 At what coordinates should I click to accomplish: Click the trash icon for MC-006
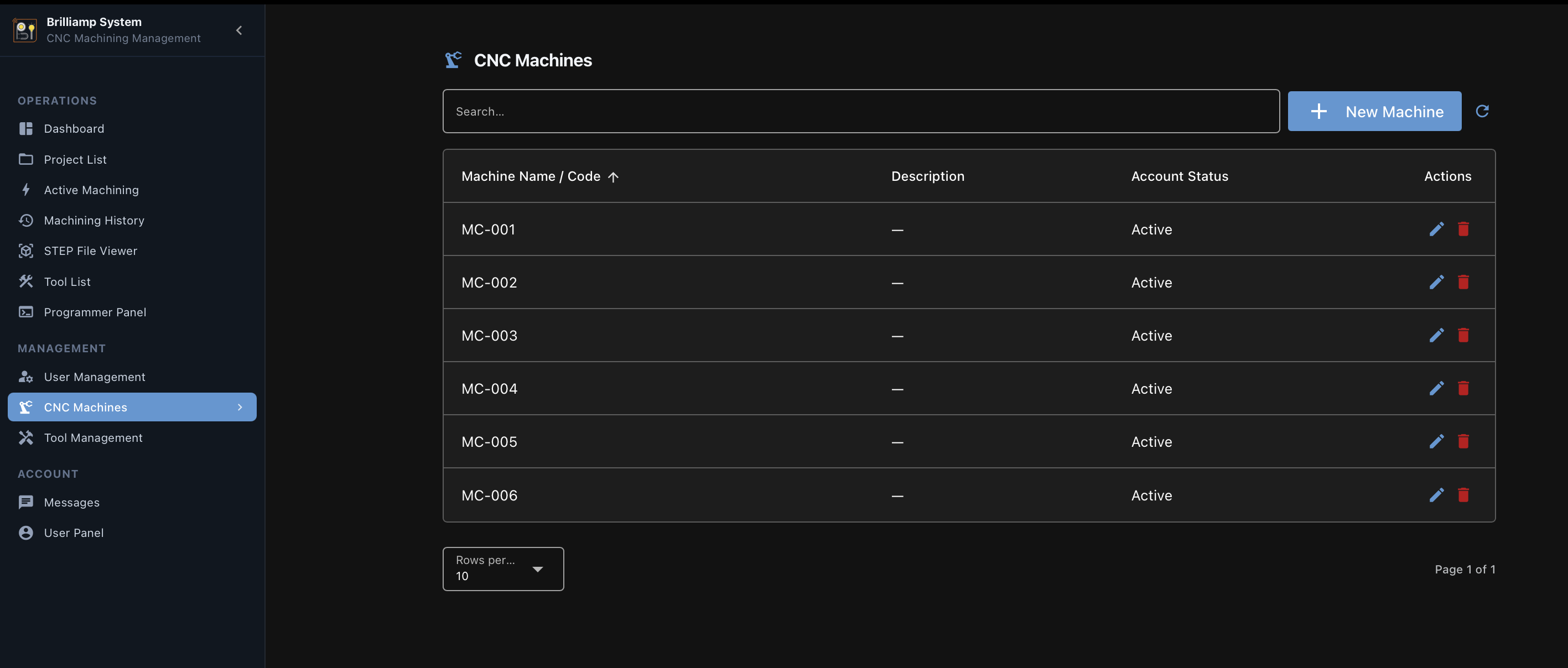coord(1463,495)
